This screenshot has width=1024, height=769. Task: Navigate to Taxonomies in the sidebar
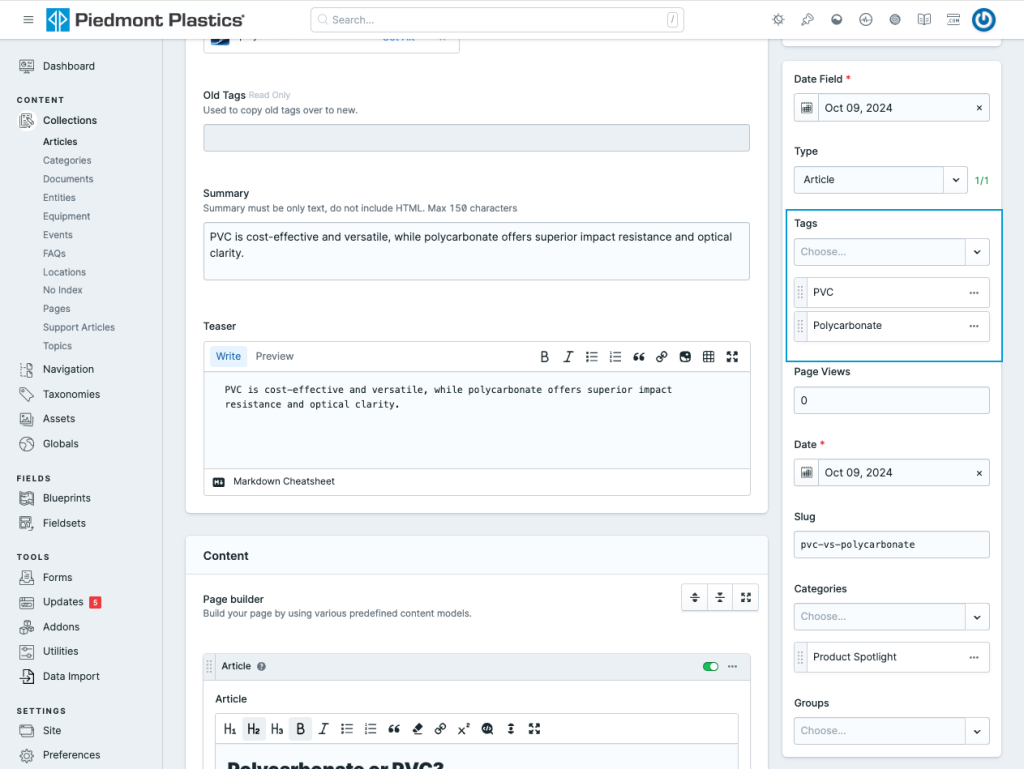coord(73,394)
